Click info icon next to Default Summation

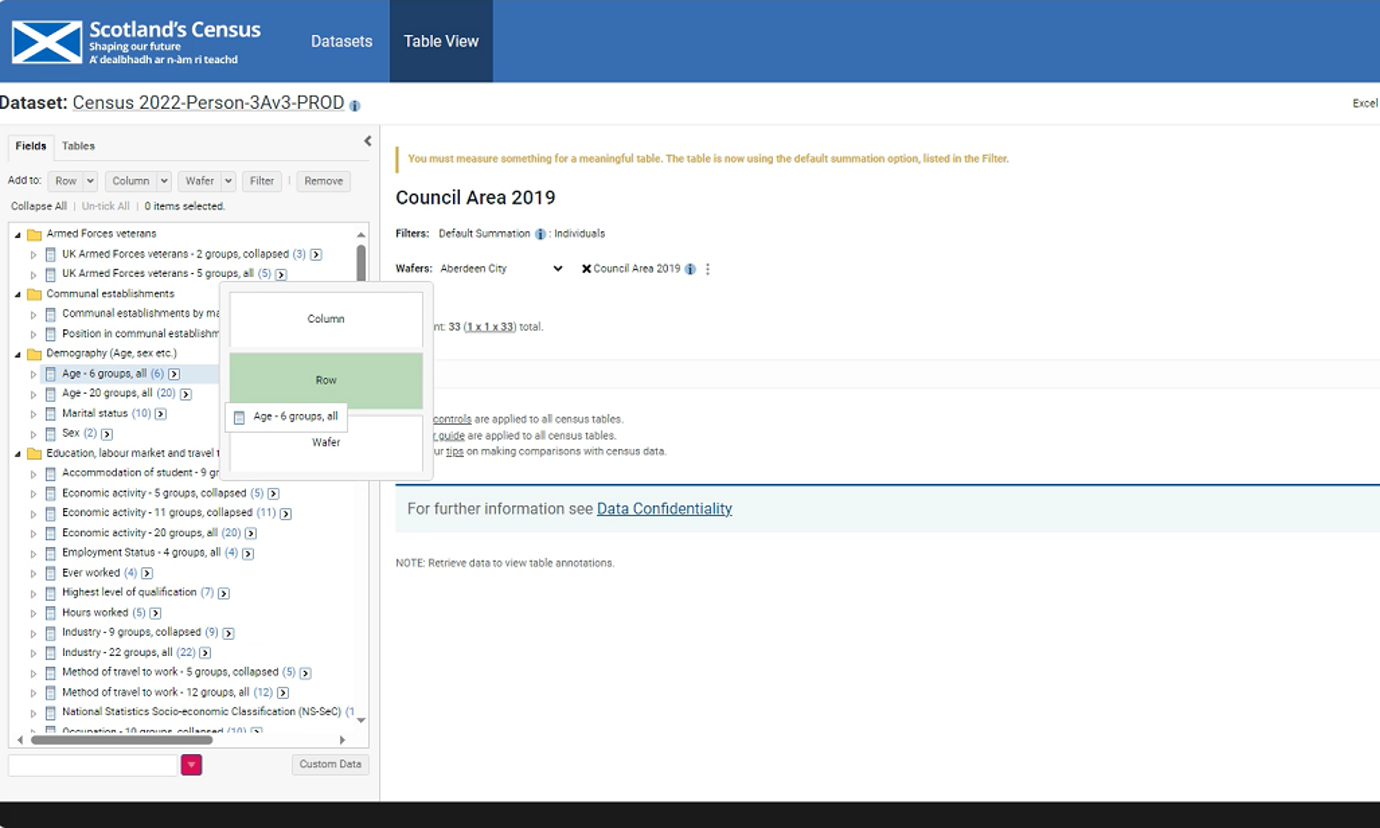pos(540,234)
